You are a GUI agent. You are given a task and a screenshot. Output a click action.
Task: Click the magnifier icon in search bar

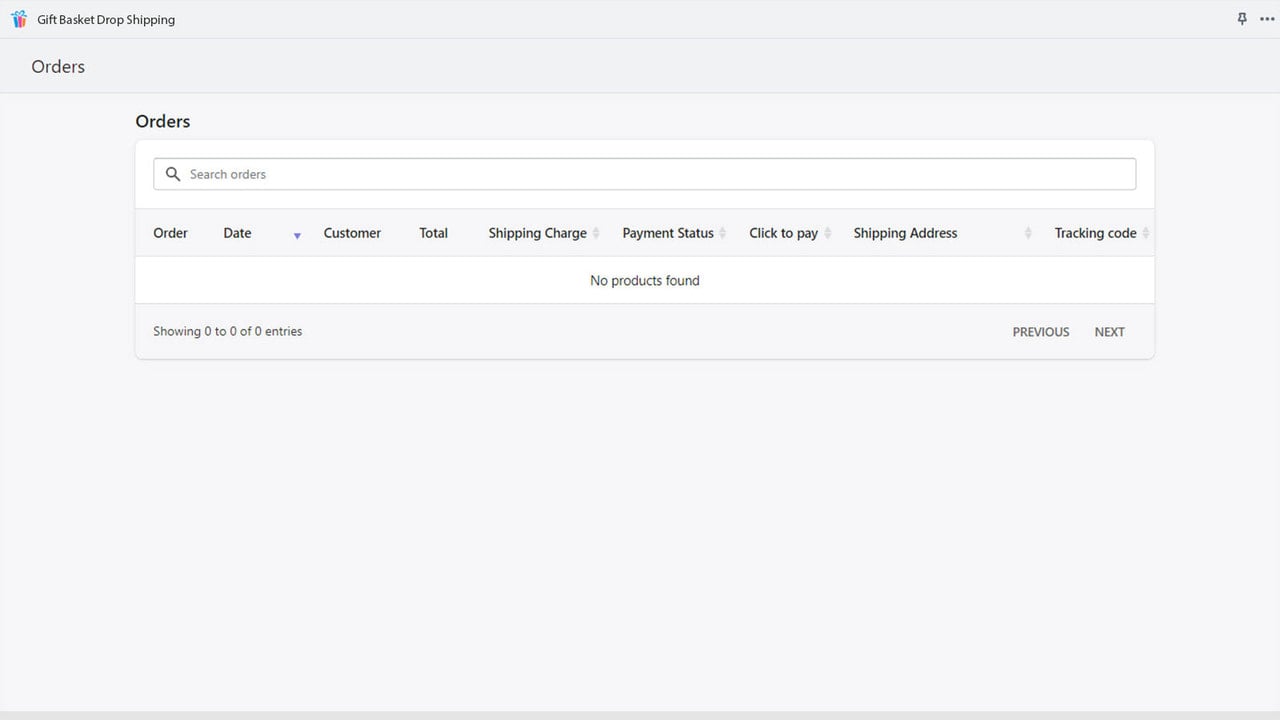173,174
